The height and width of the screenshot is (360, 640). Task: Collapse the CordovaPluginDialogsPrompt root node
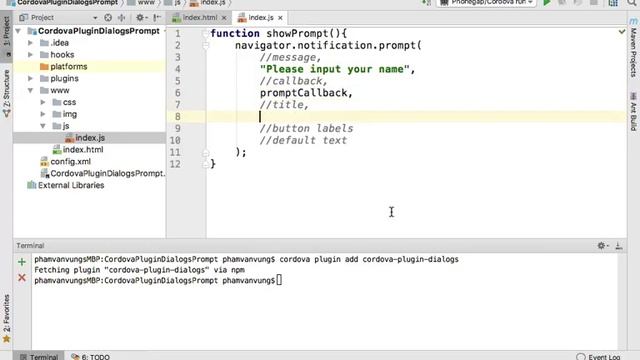point(18,31)
